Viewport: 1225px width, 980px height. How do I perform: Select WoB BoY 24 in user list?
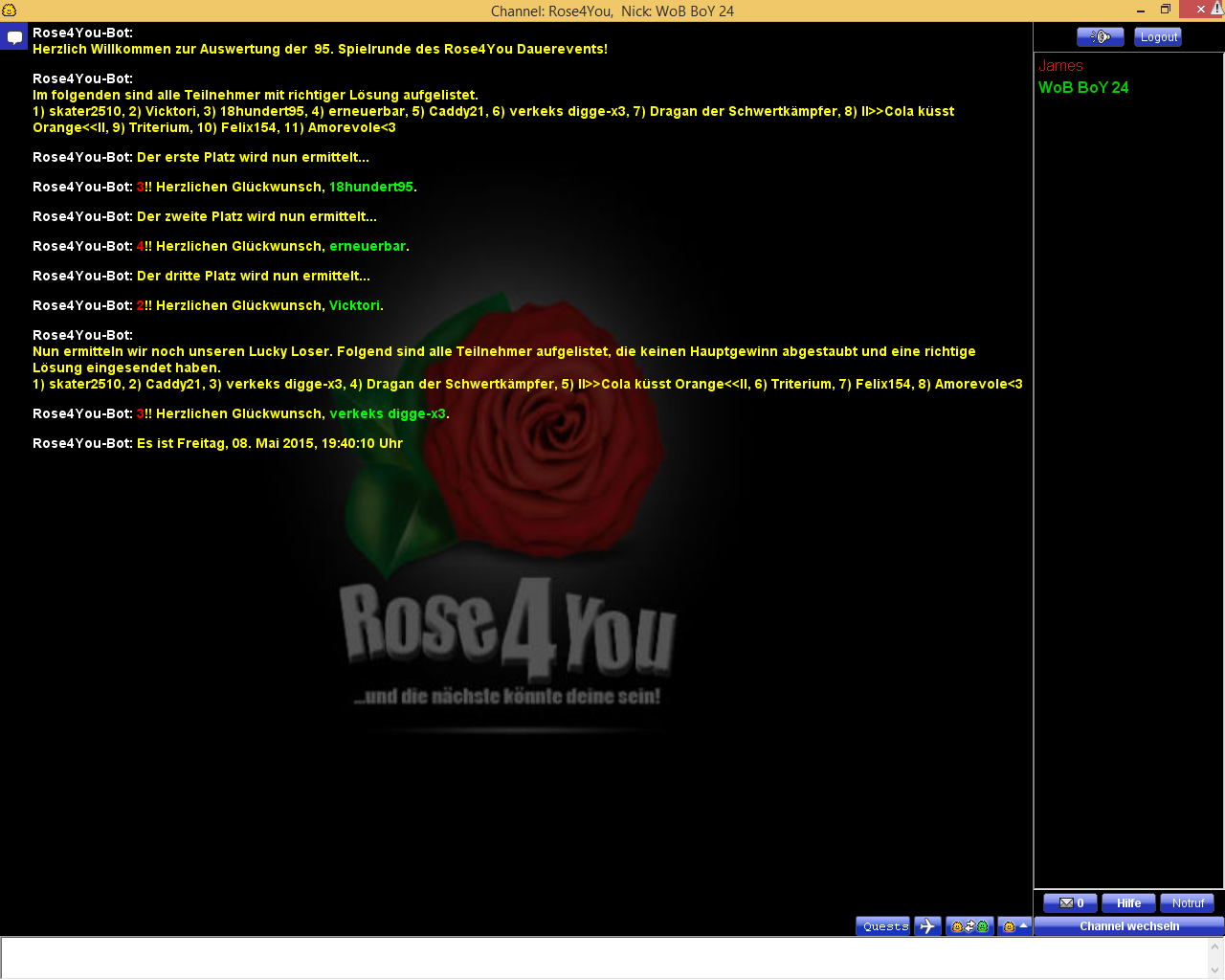pyautogui.click(x=1083, y=88)
